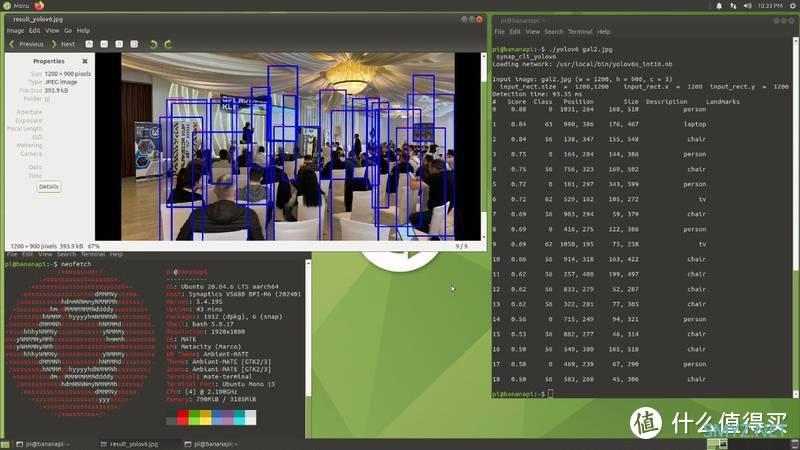Image resolution: width=800 pixels, height=450 pixels.
Task: Click the right terminal vertical scrollbar
Action: 795,217
